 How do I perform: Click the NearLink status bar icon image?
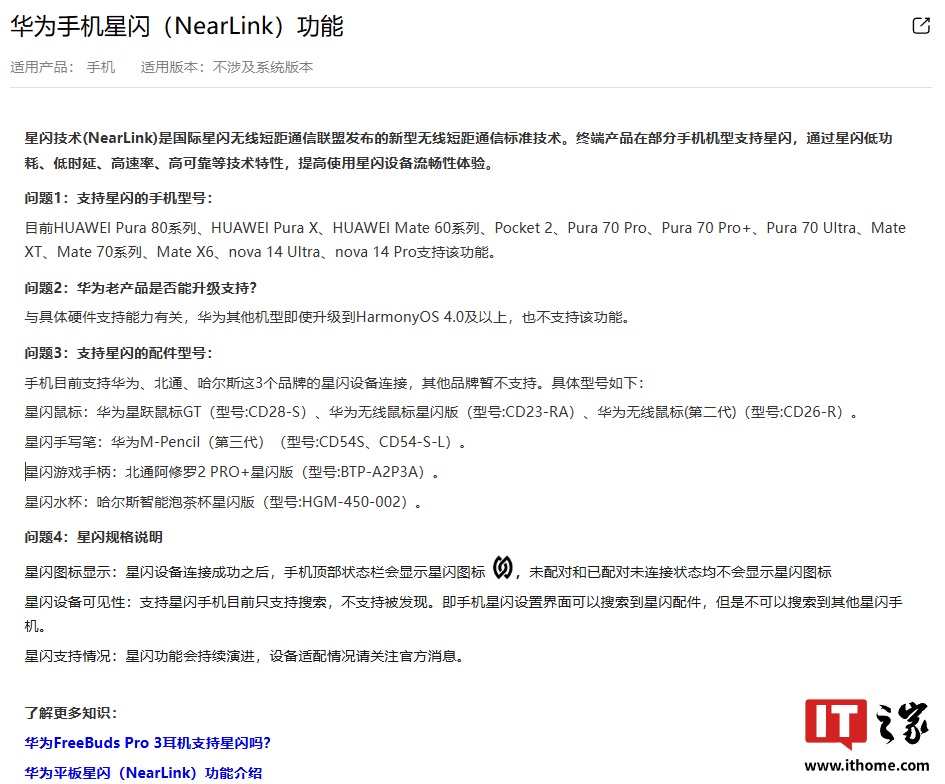(x=503, y=568)
